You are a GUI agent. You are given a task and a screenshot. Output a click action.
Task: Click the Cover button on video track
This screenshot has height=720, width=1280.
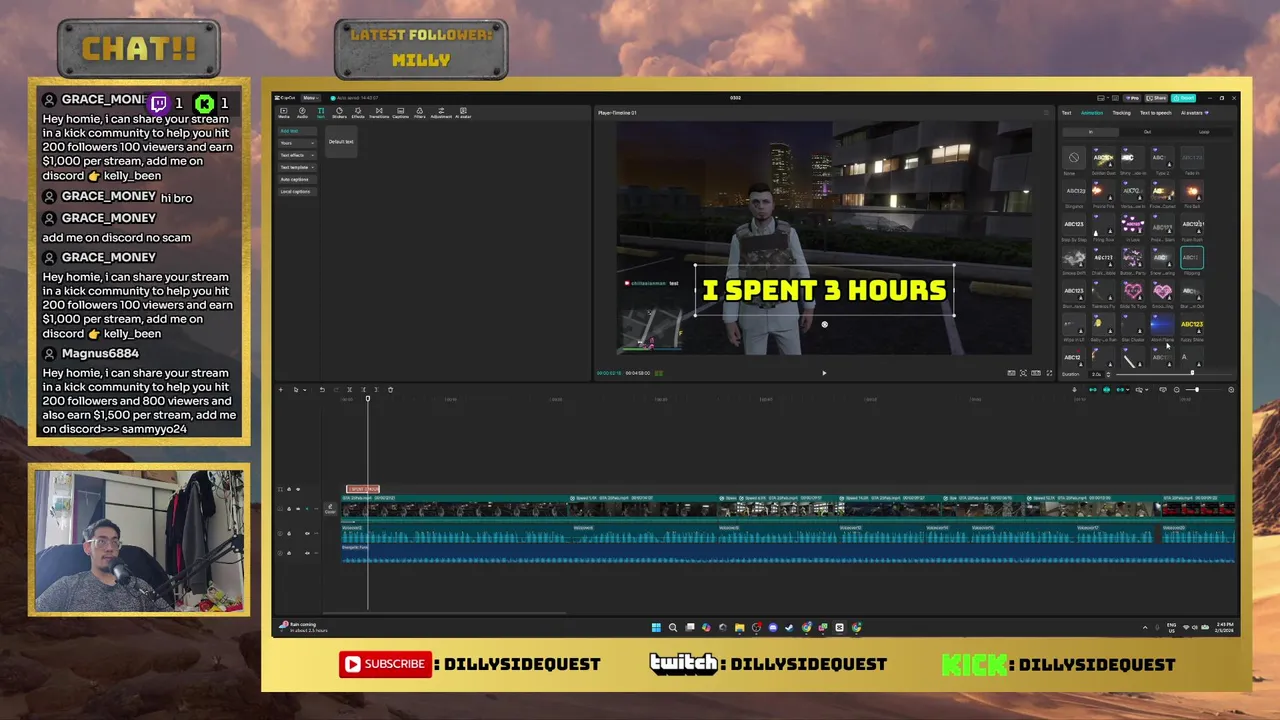point(330,509)
